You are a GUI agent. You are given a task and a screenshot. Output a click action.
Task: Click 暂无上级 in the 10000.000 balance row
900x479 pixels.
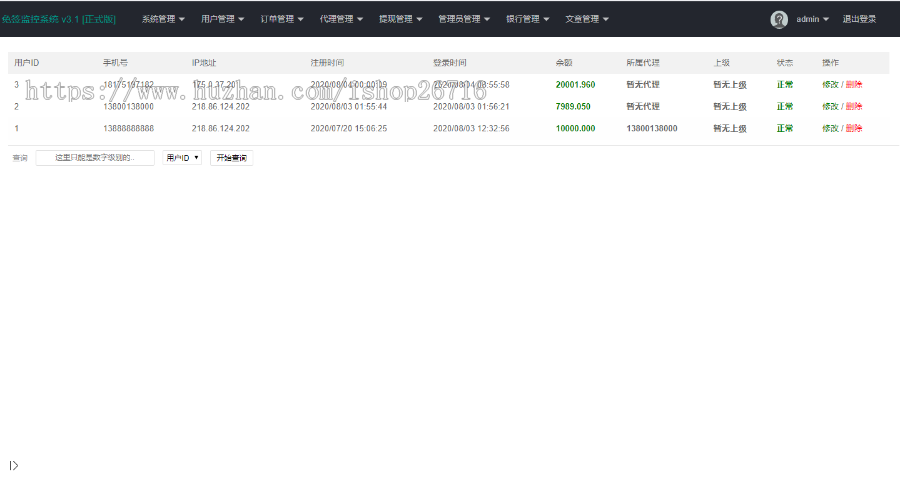pos(730,128)
